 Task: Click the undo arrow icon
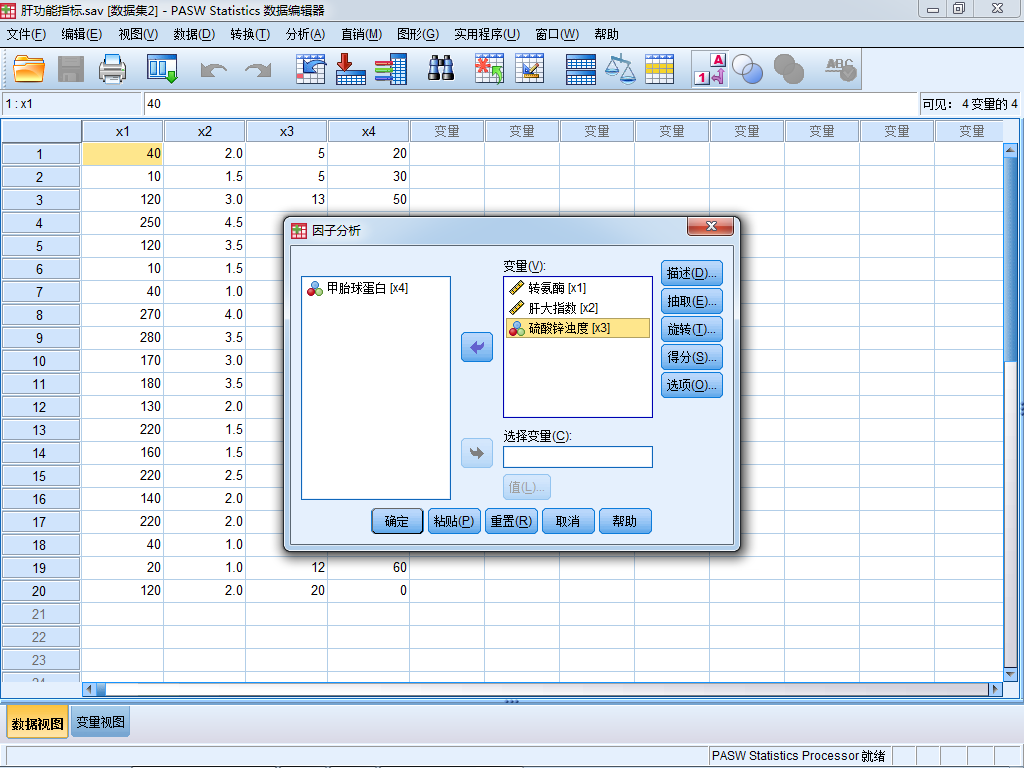[x=214, y=70]
